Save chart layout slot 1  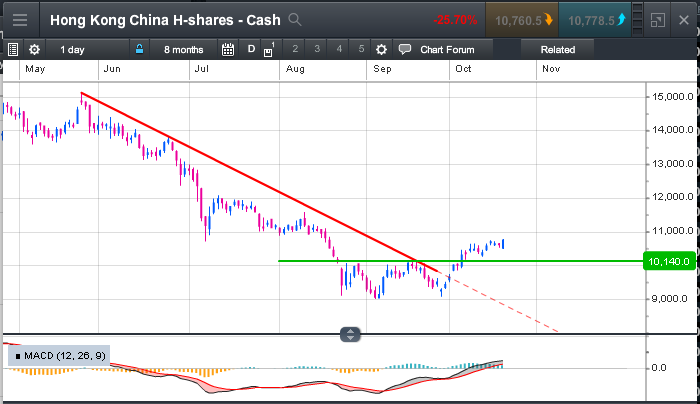269,50
